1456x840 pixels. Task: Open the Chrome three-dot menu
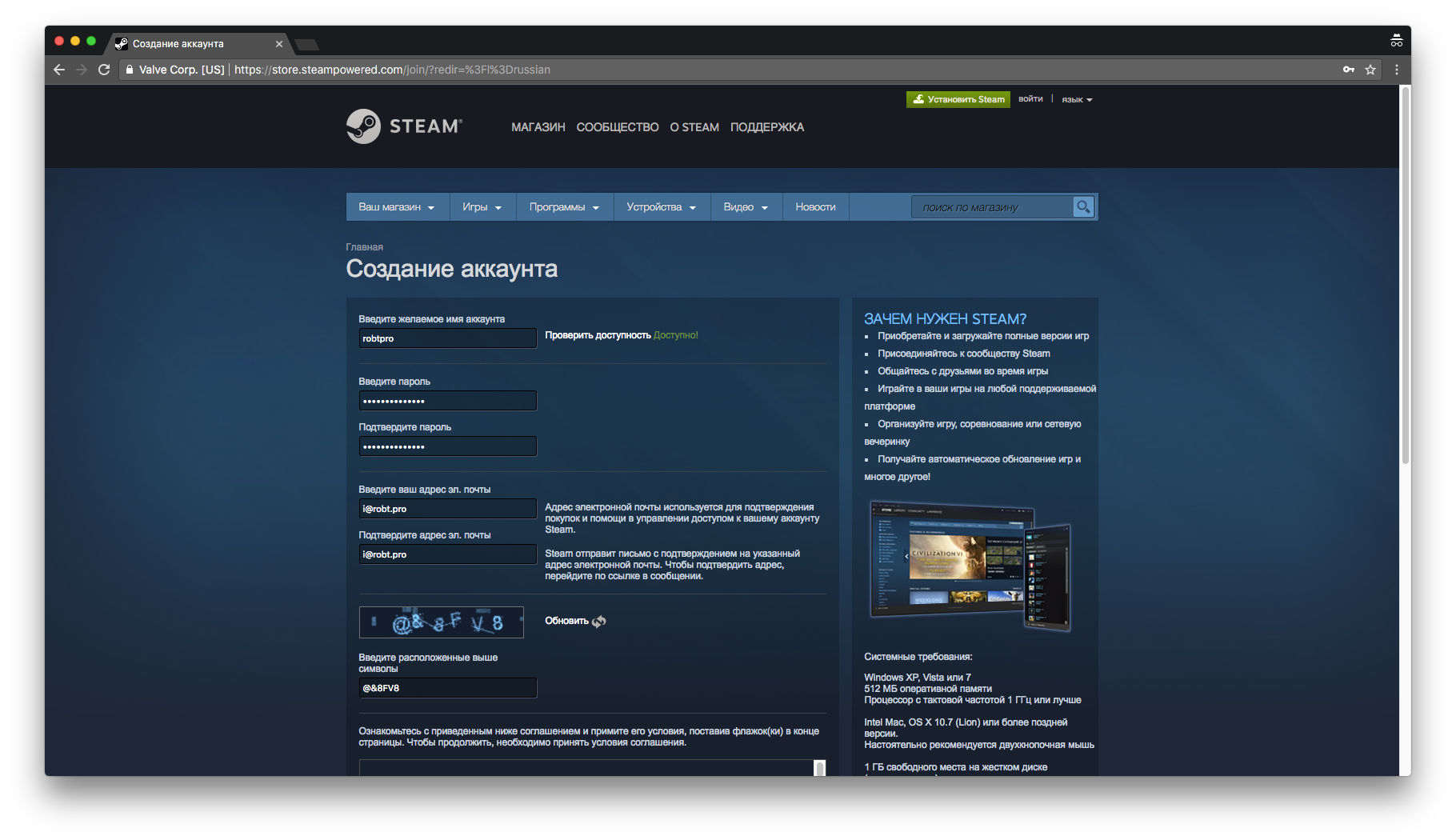click(1397, 70)
